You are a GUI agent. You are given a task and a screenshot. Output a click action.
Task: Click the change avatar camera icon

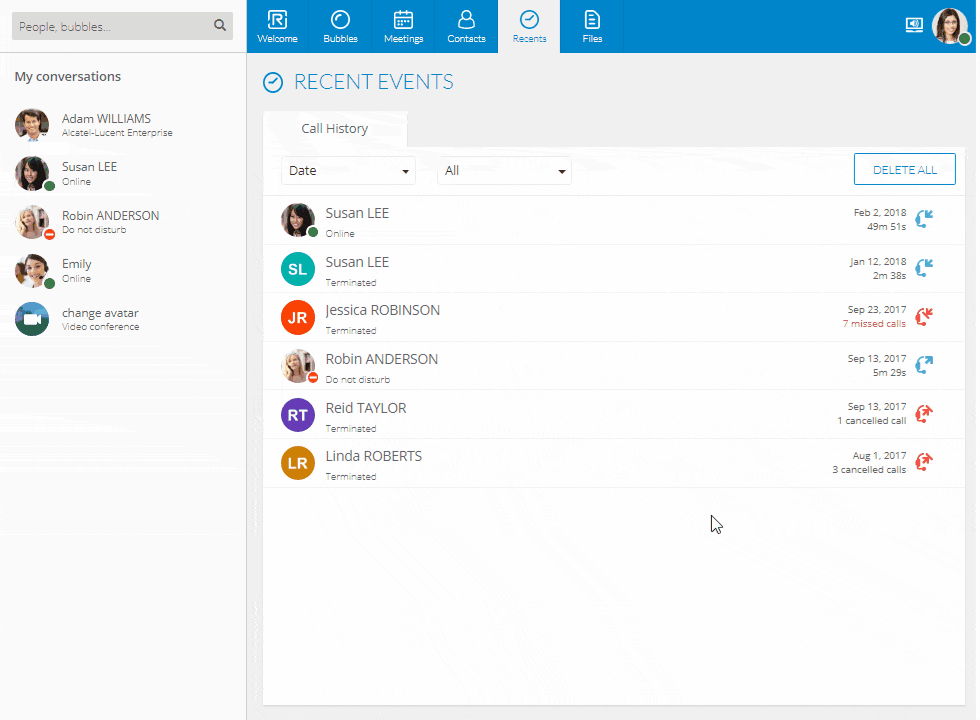(x=32, y=319)
